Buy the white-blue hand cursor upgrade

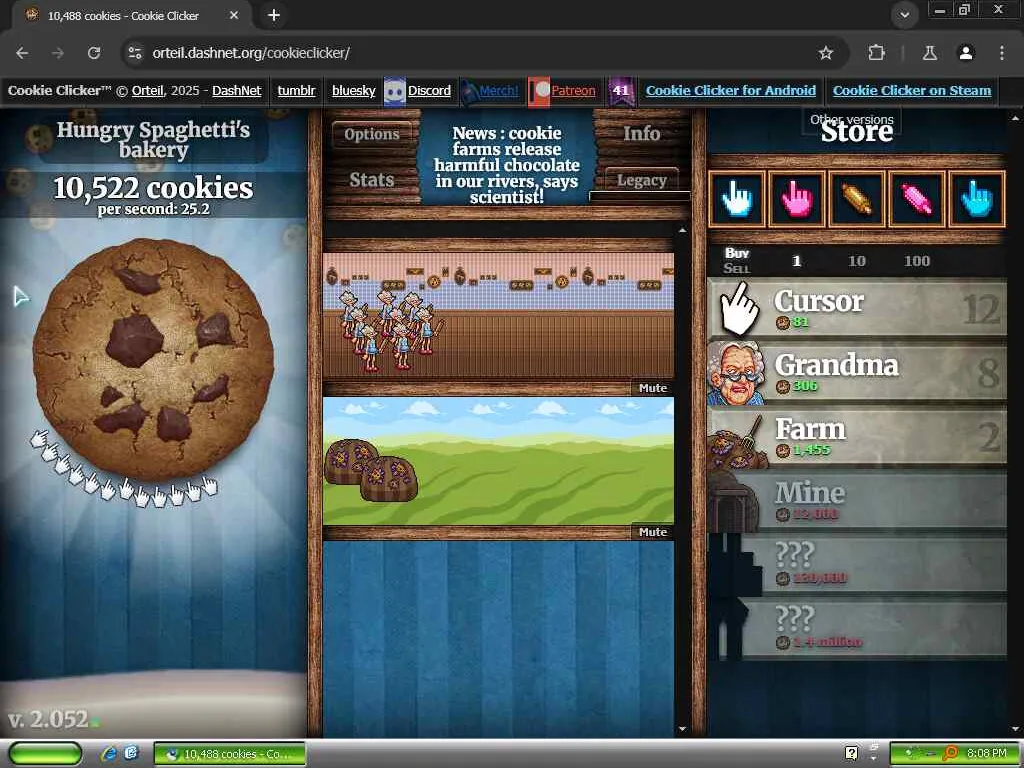[x=737, y=199]
